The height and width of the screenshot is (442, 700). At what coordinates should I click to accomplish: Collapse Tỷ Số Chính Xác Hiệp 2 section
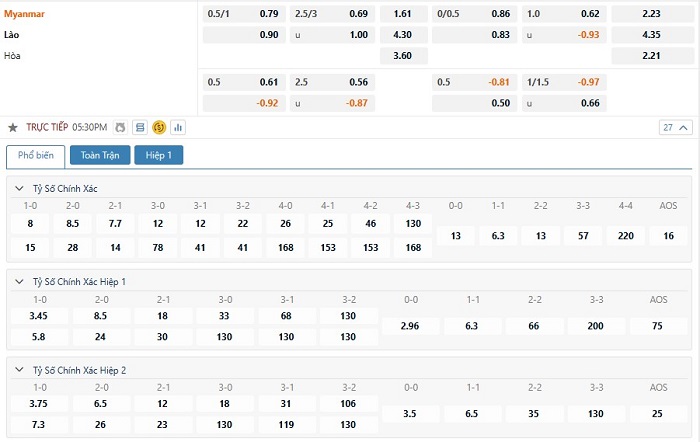pos(19,370)
